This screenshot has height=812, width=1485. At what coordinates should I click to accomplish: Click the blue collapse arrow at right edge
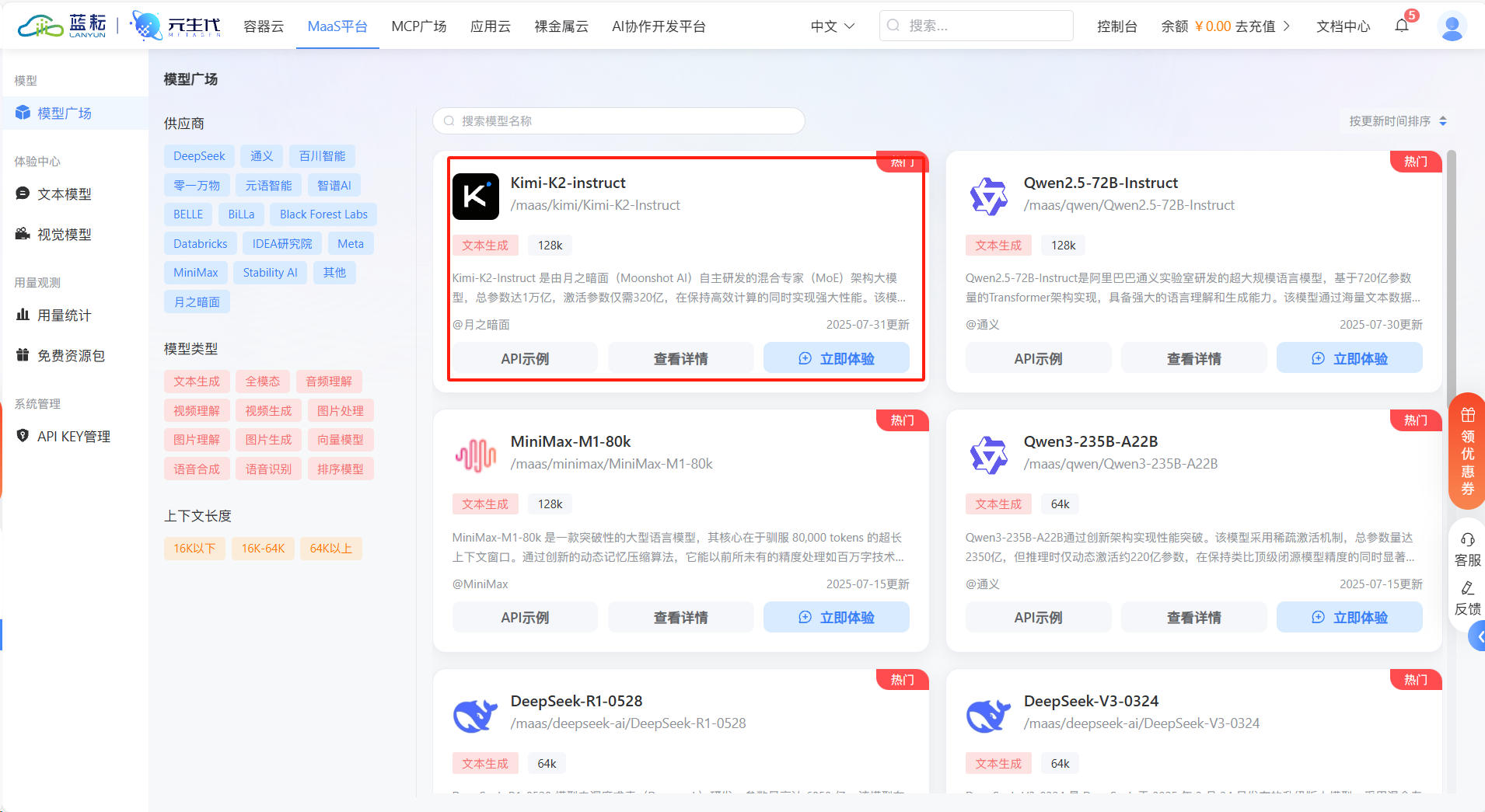(x=1477, y=636)
